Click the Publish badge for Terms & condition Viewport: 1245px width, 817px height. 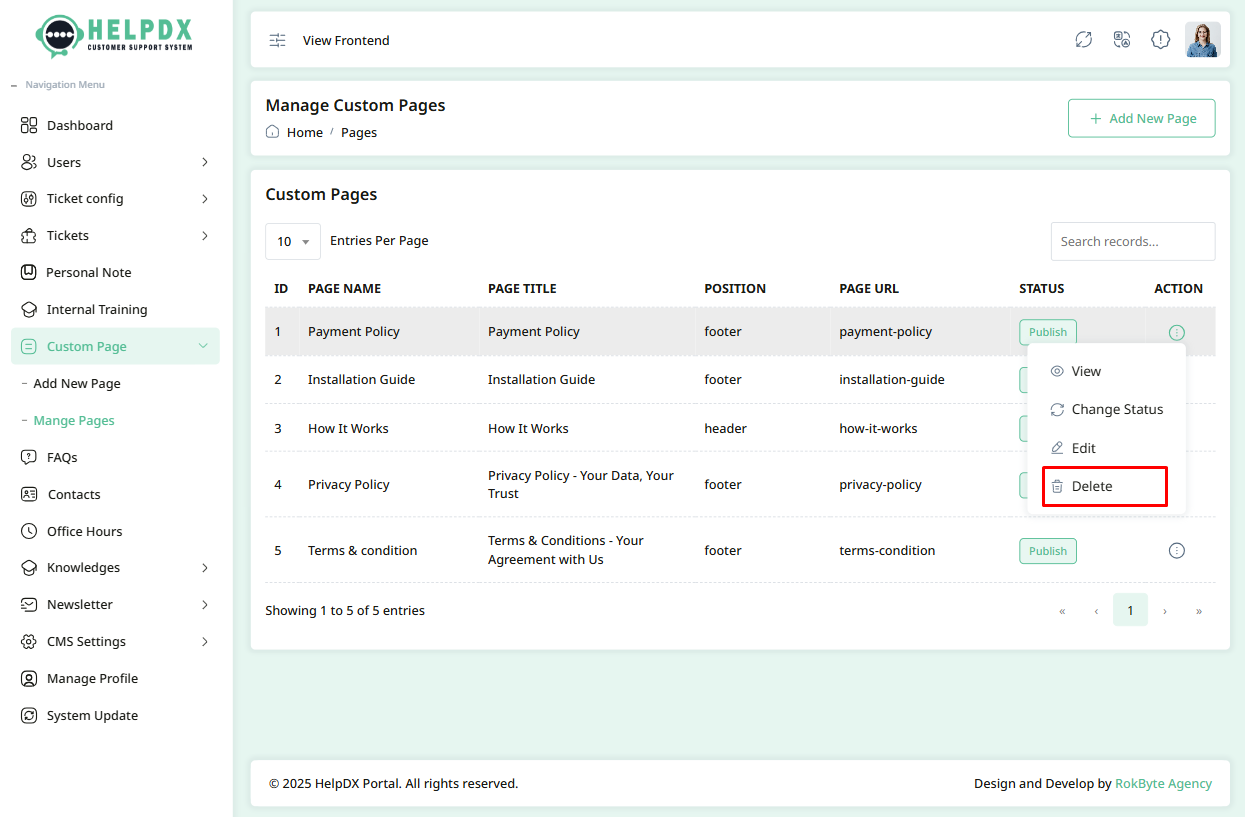coord(1048,551)
